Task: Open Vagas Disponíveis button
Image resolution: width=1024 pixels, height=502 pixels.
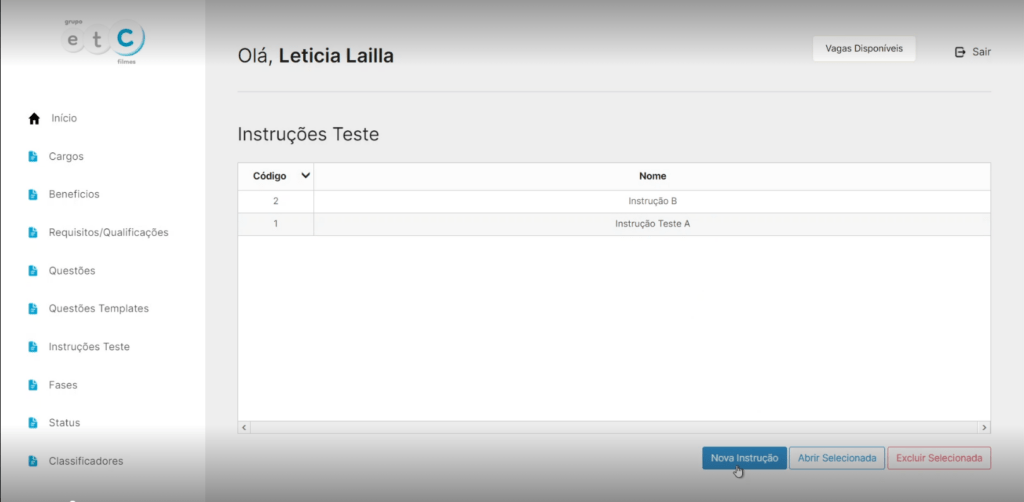Action: pos(863,48)
